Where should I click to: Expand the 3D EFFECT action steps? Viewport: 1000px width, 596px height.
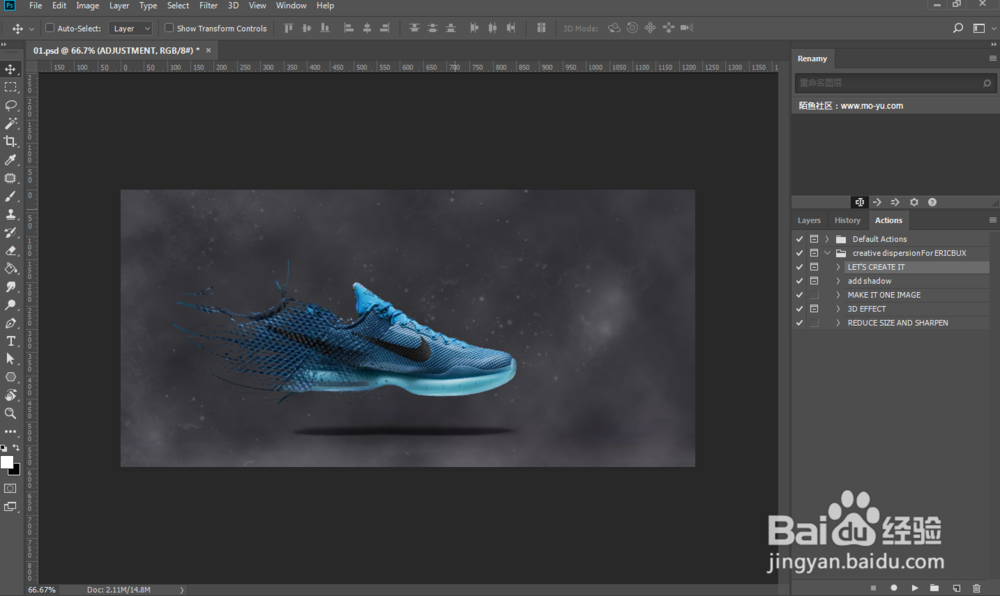click(838, 309)
